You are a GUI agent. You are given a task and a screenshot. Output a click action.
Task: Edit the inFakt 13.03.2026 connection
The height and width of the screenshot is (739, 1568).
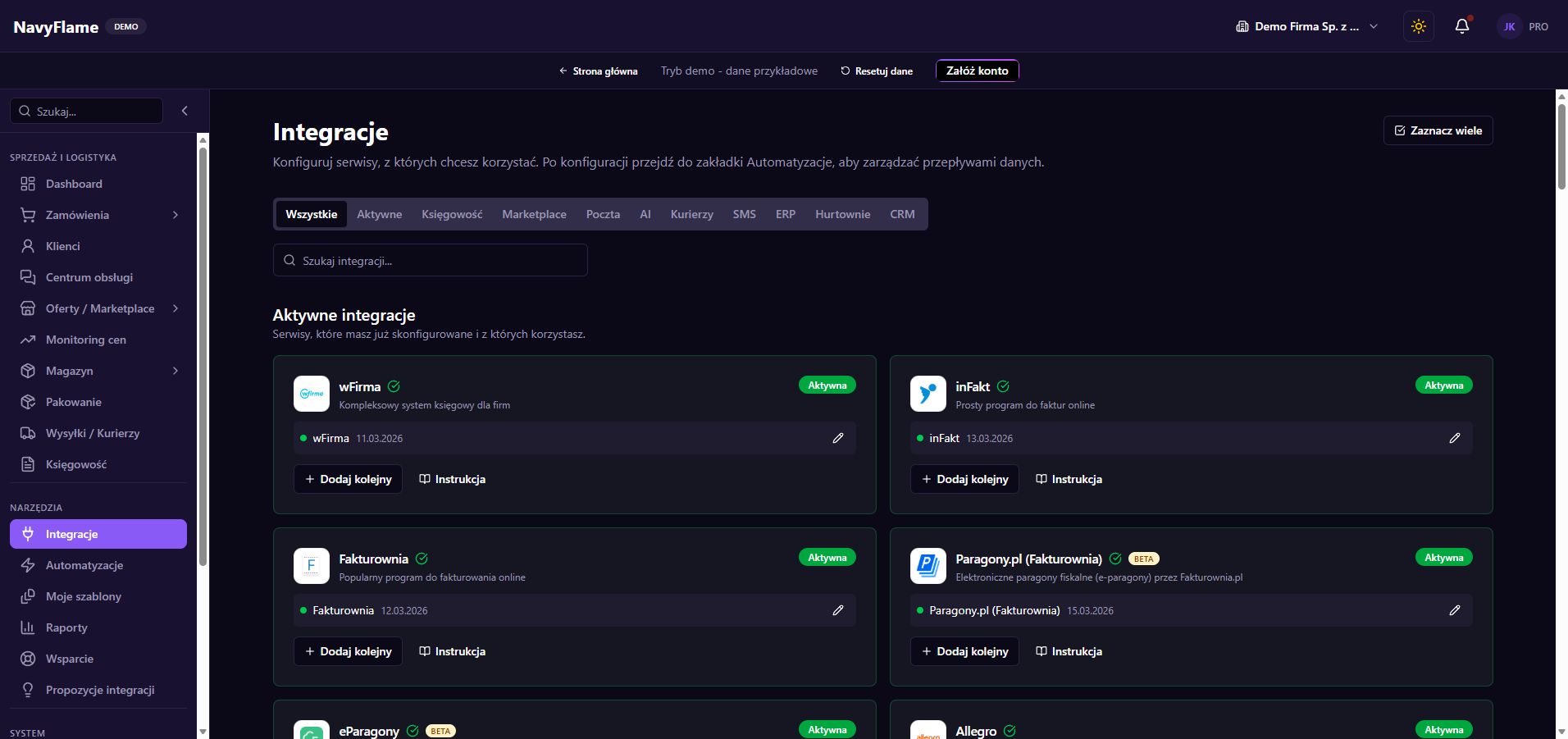pos(1455,438)
